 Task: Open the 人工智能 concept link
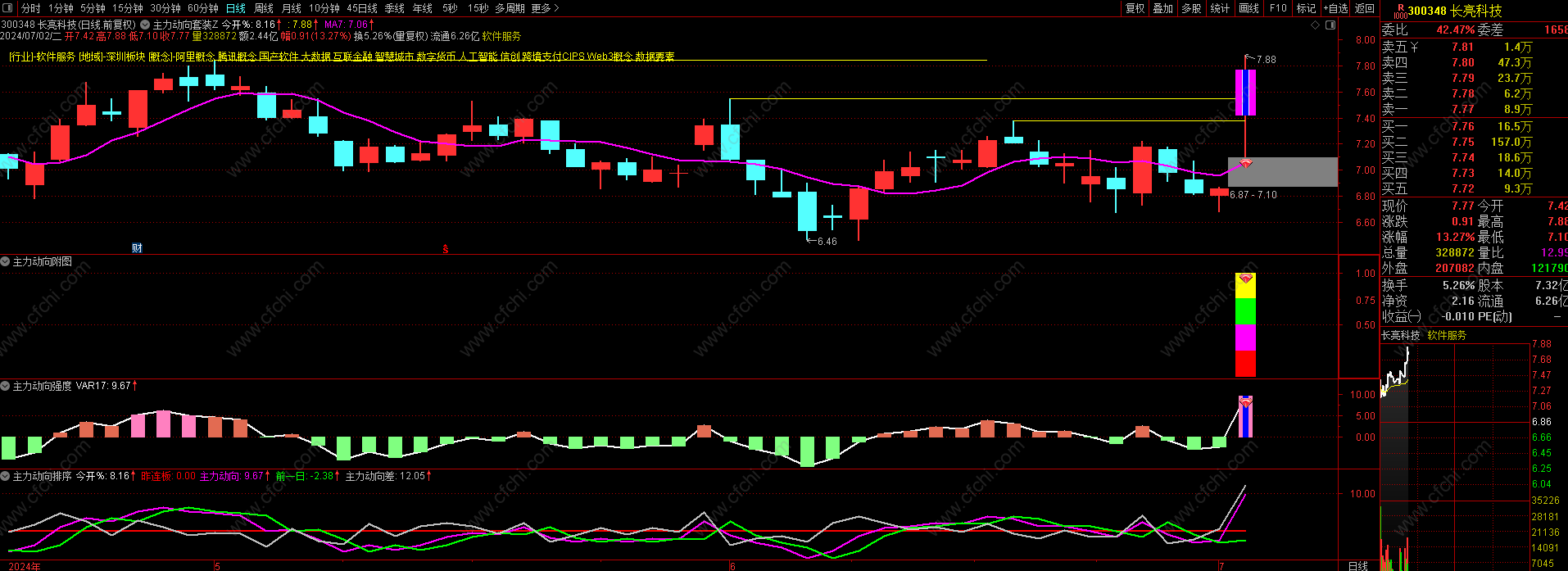click(x=478, y=57)
